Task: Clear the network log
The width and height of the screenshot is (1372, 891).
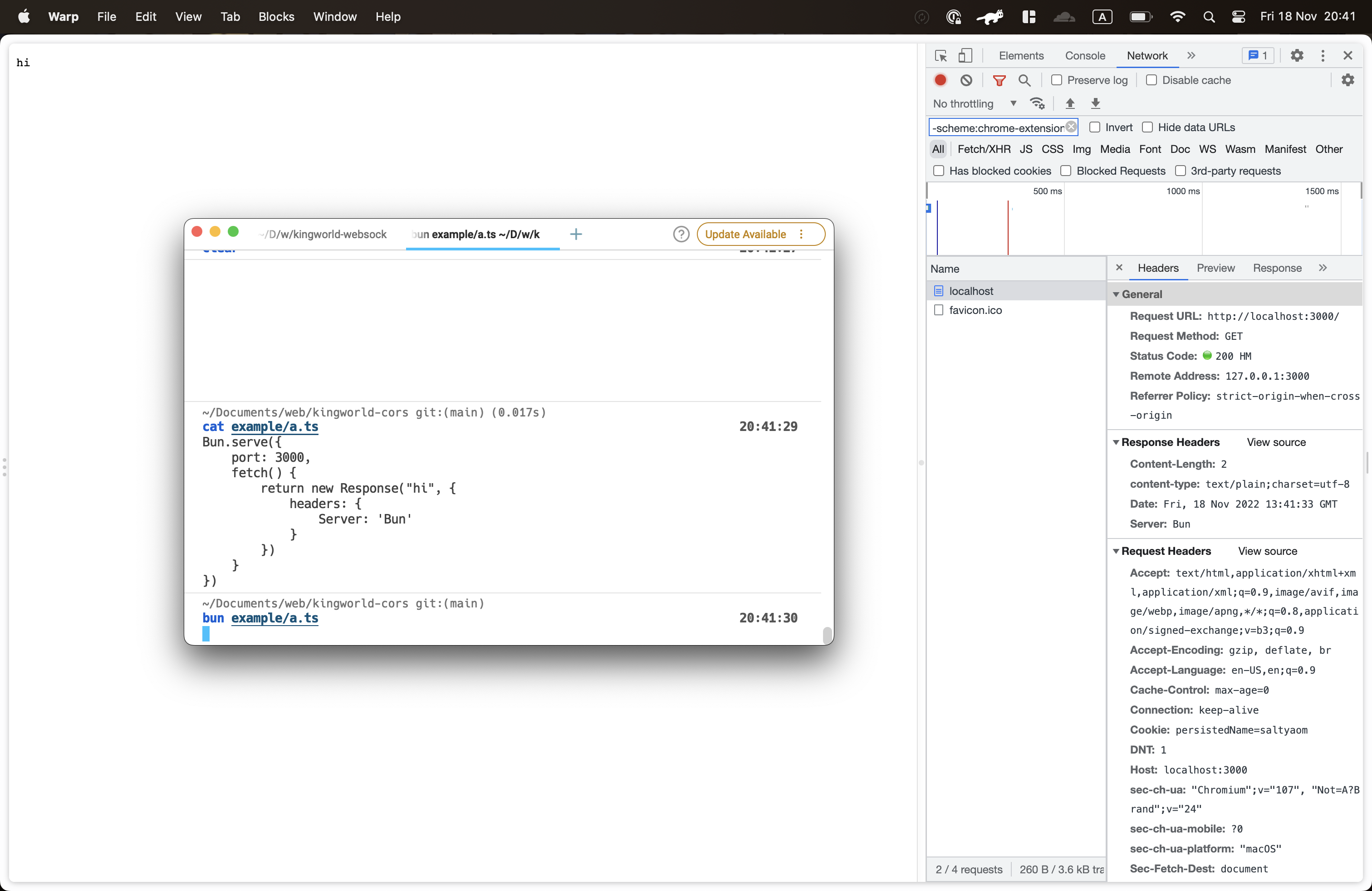Action: [967, 80]
